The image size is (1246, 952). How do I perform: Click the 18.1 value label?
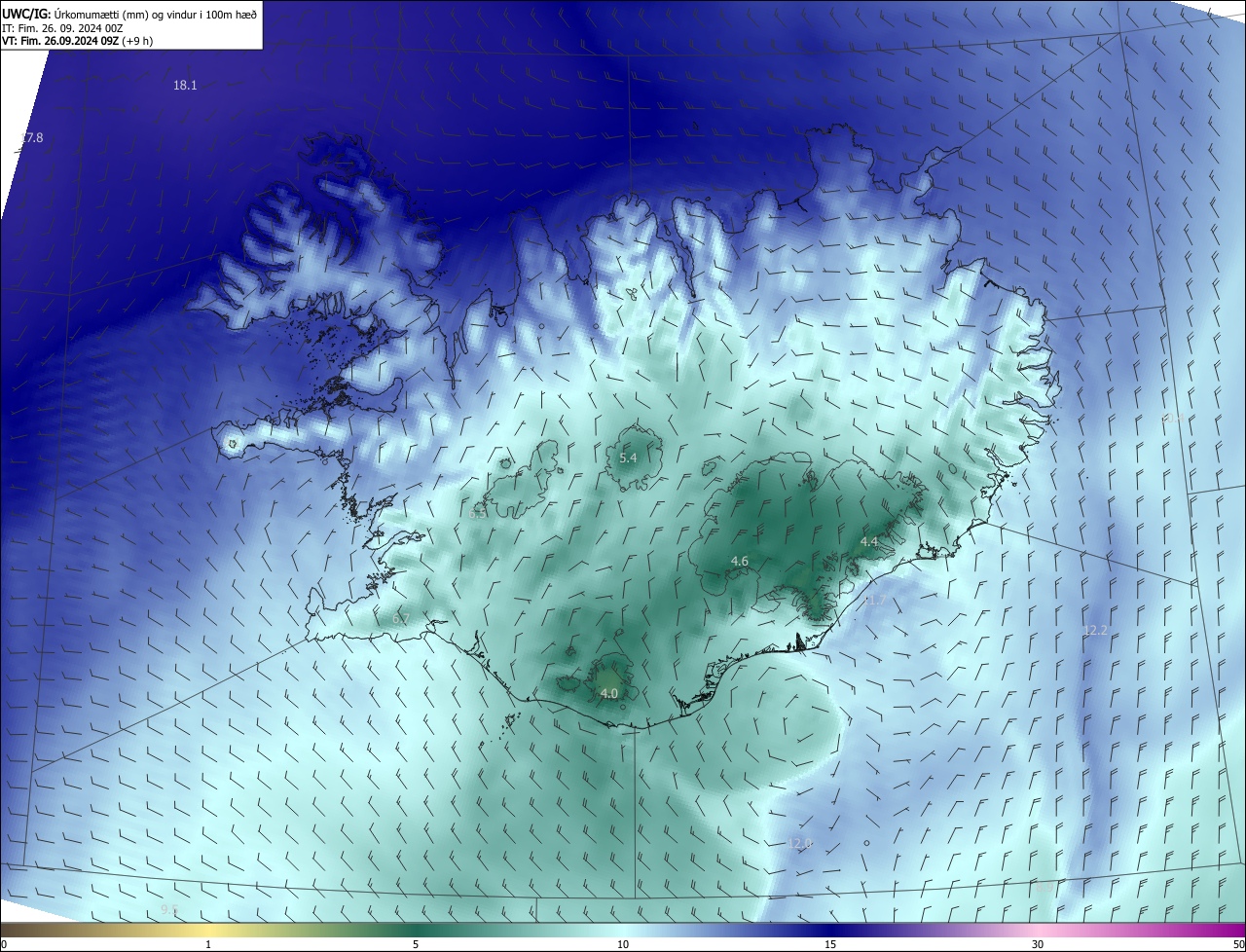pyautogui.click(x=185, y=86)
